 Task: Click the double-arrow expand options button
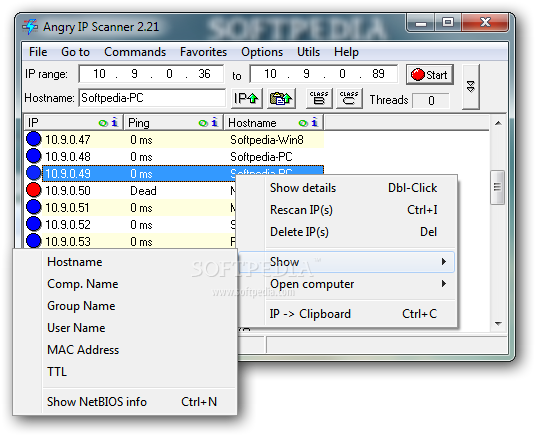tap(471, 87)
